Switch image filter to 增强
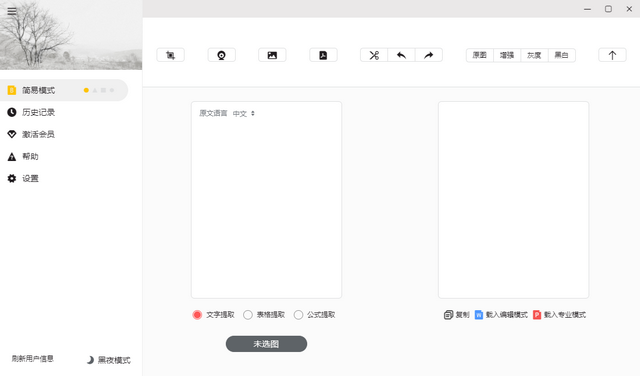 (x=507, y=55)
